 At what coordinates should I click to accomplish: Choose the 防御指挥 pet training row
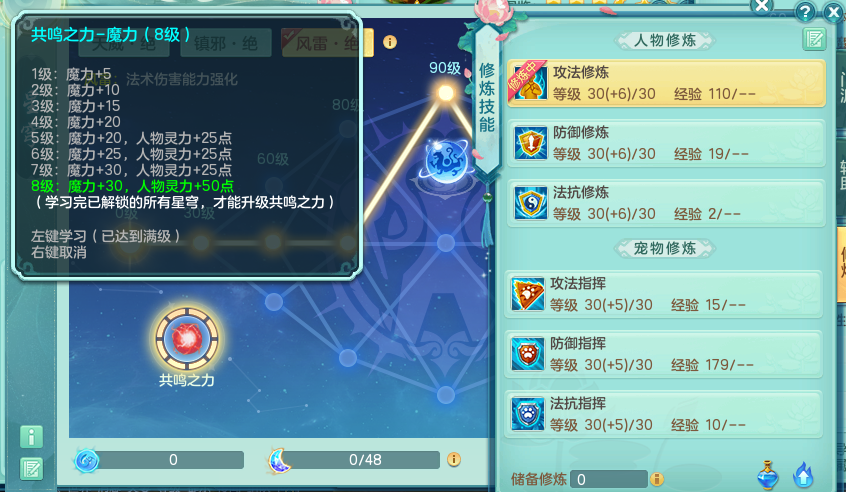tap(664, 354)
